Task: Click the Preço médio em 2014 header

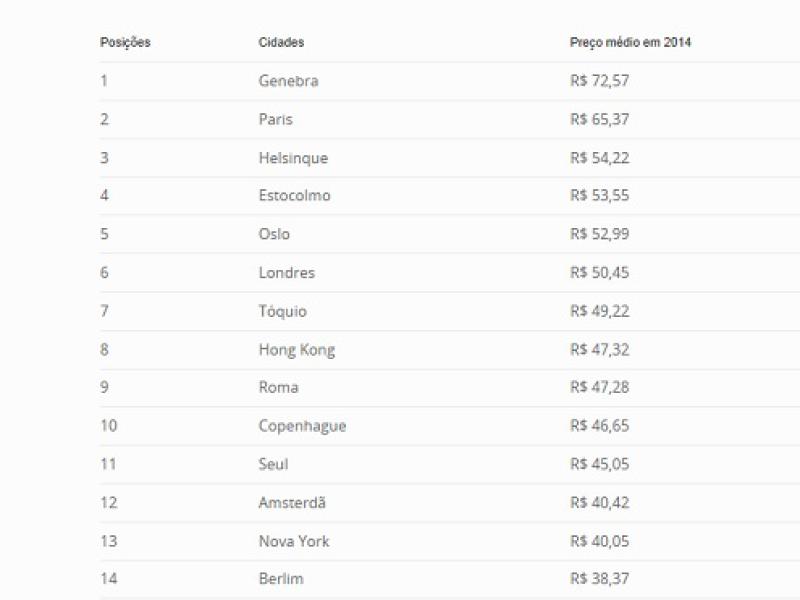Action: (x=630, y=43)
